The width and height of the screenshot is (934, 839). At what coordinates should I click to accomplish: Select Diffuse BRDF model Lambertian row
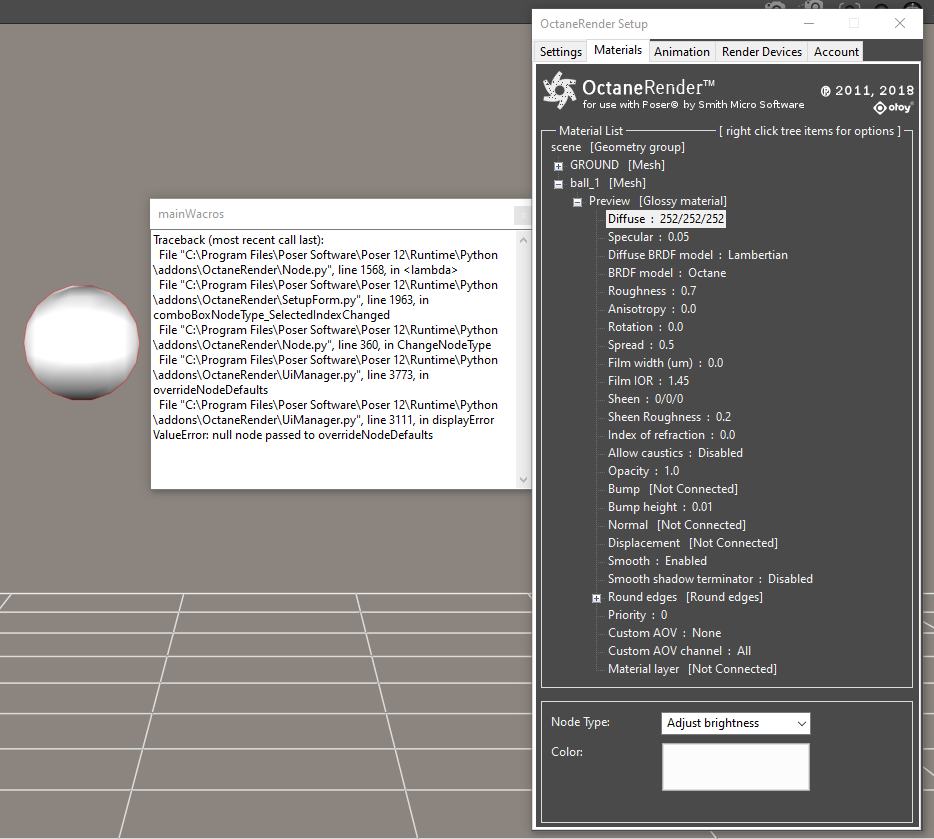(698, 255)
